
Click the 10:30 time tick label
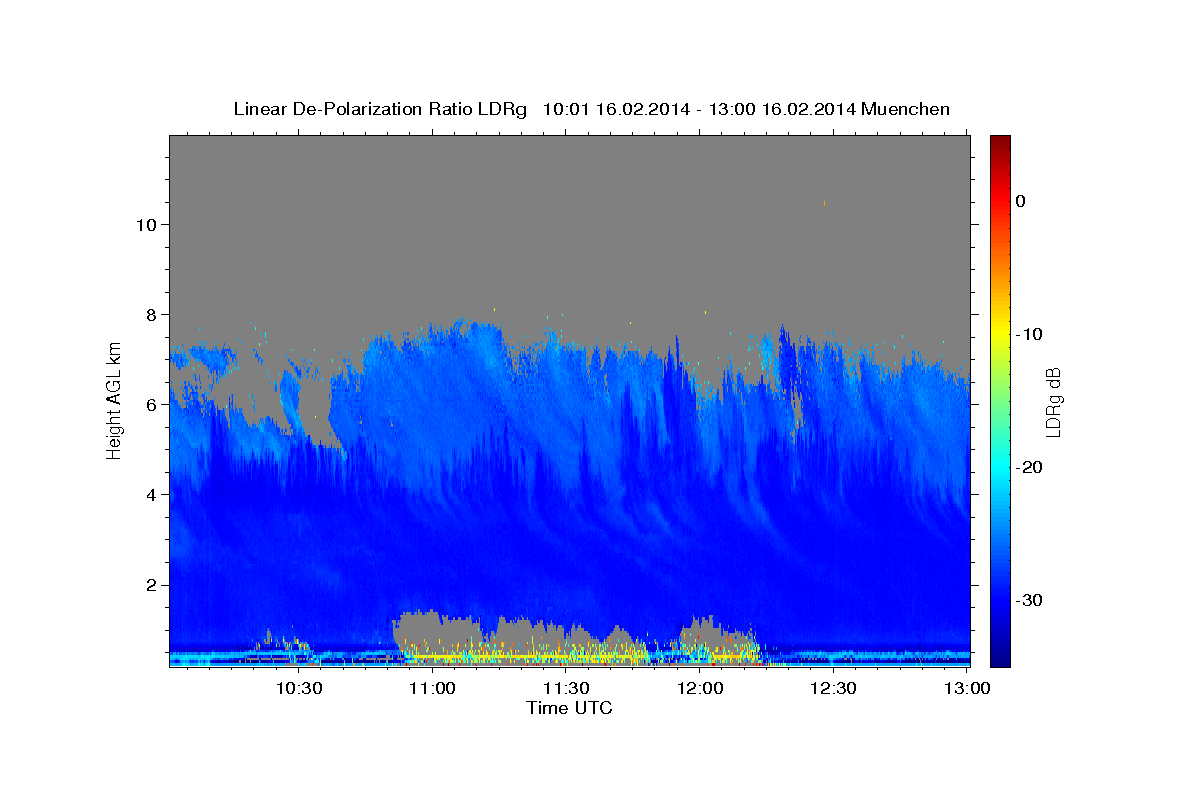click(x=299, y=688)
